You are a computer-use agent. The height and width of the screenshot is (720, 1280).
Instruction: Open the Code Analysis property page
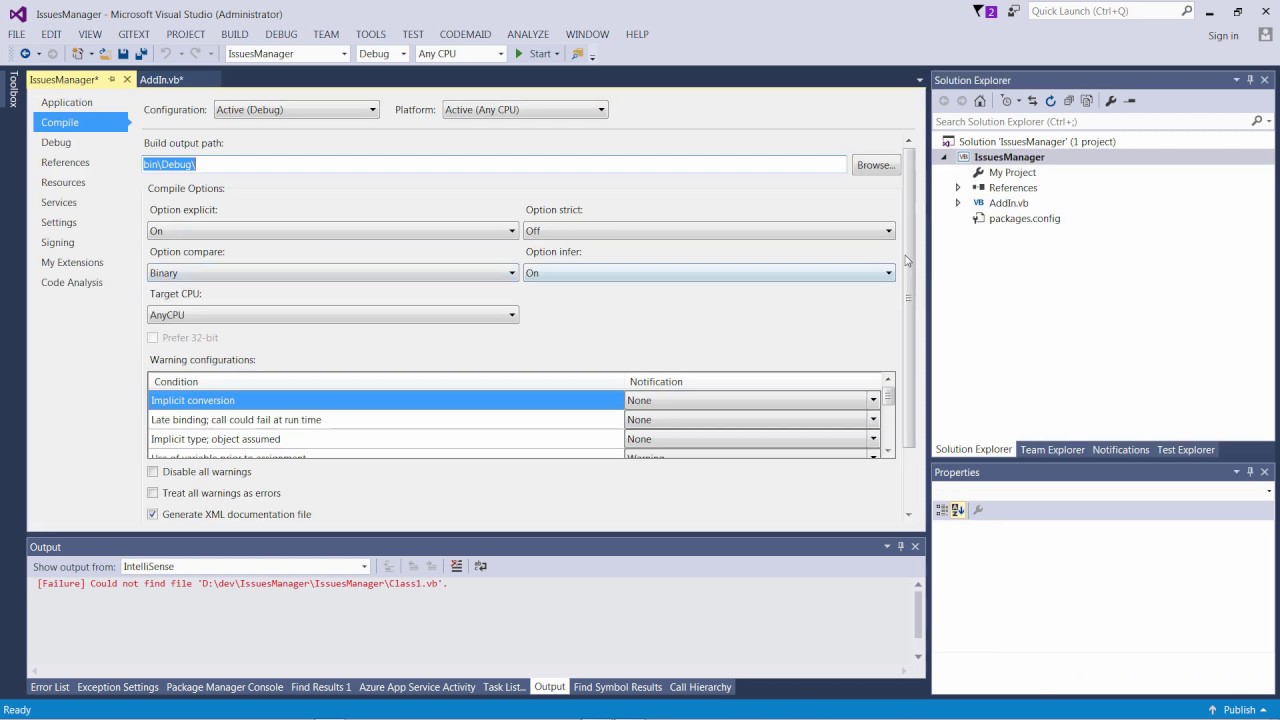72,282
